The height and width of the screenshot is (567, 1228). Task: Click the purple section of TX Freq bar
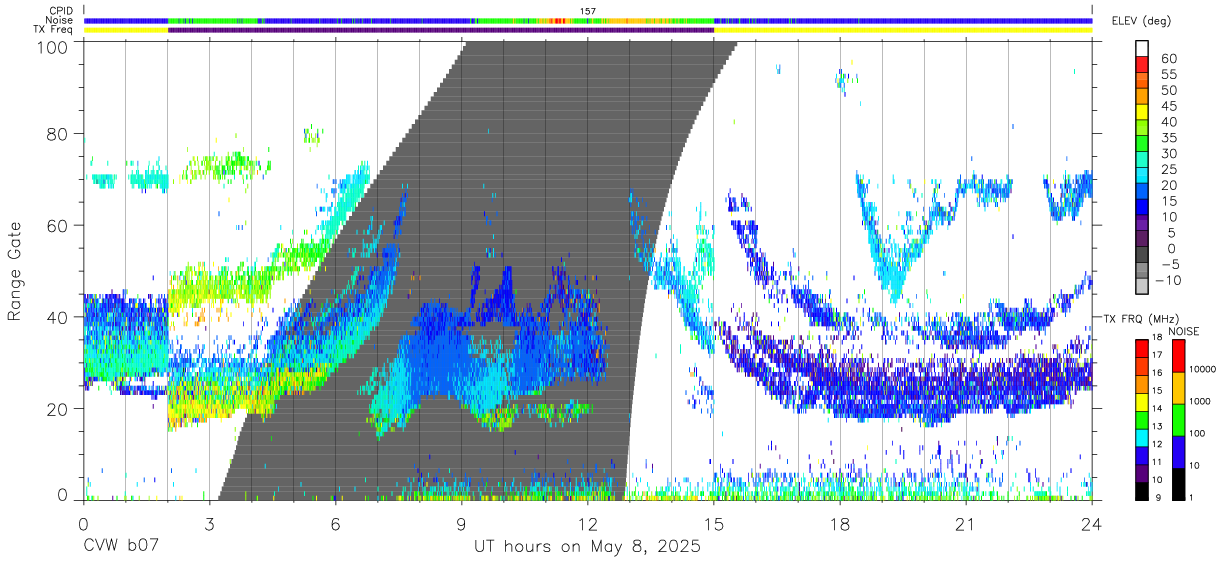(x=441, y=30)
